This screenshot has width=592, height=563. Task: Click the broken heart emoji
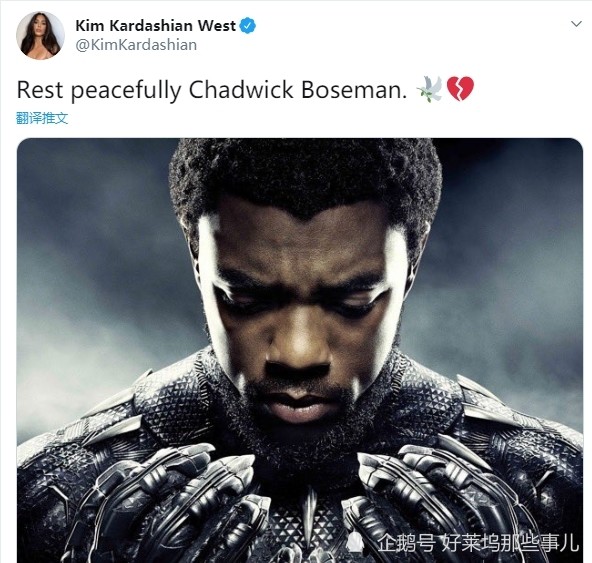460,89
